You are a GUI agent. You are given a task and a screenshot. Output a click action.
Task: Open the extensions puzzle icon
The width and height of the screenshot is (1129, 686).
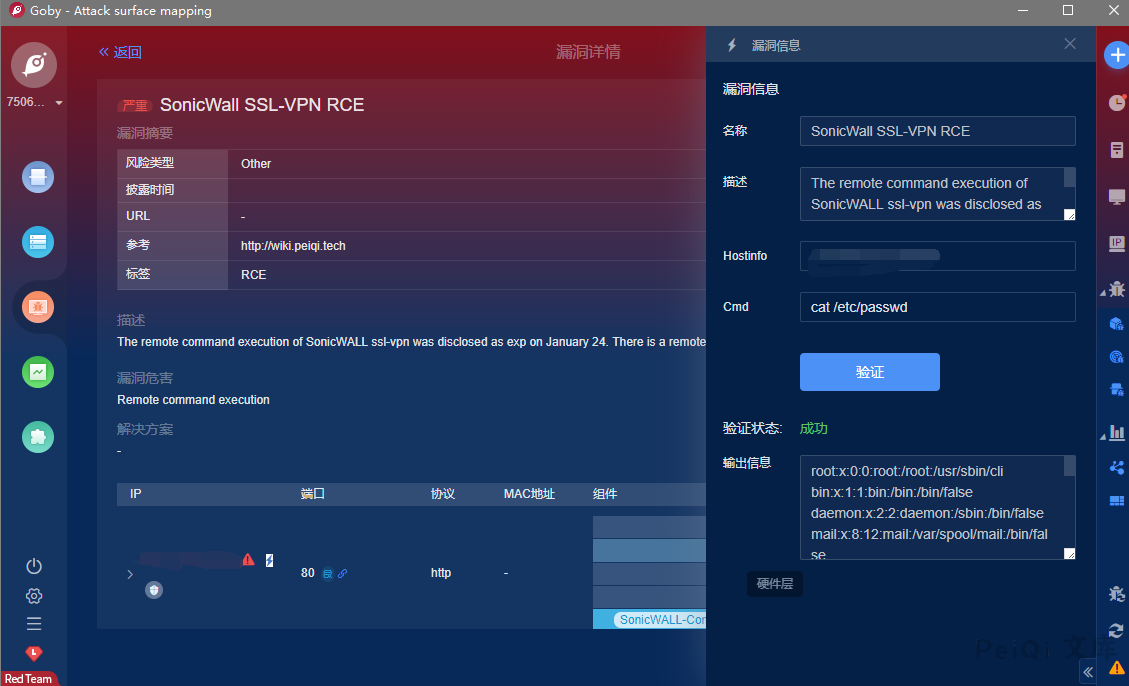[38, 437]
